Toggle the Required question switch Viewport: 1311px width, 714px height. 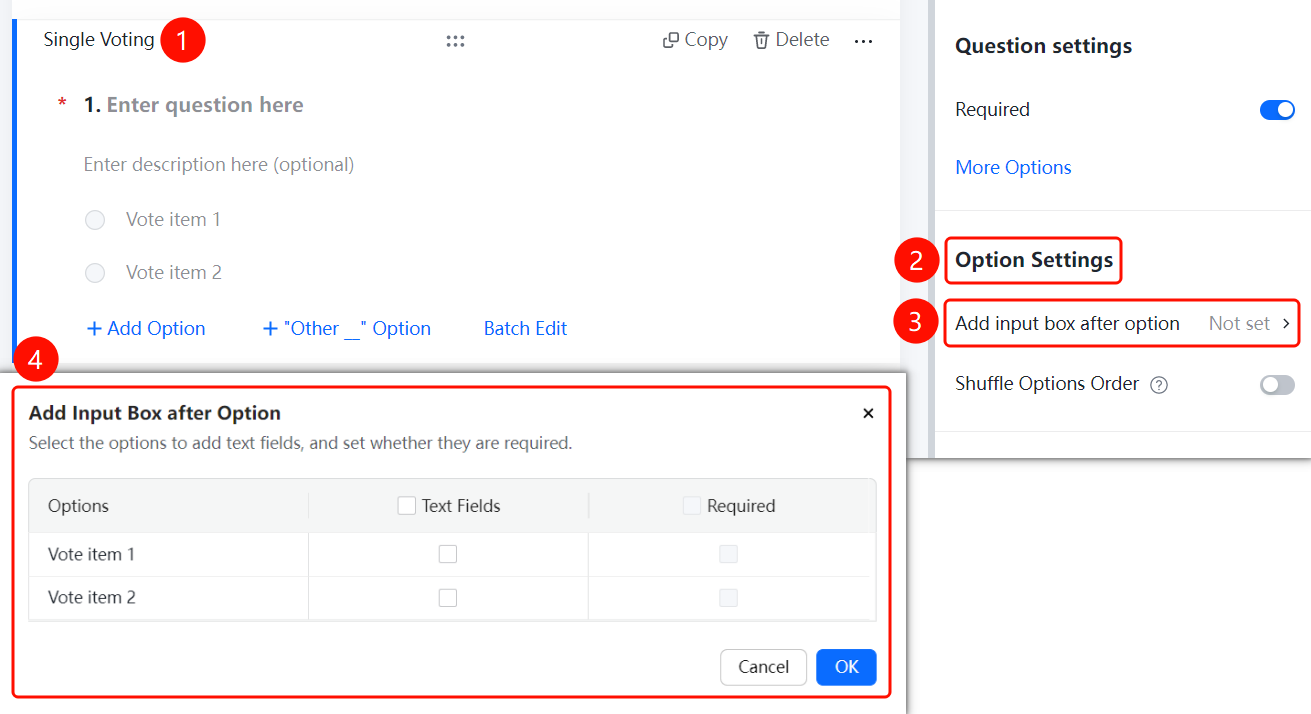point(1277,110)
